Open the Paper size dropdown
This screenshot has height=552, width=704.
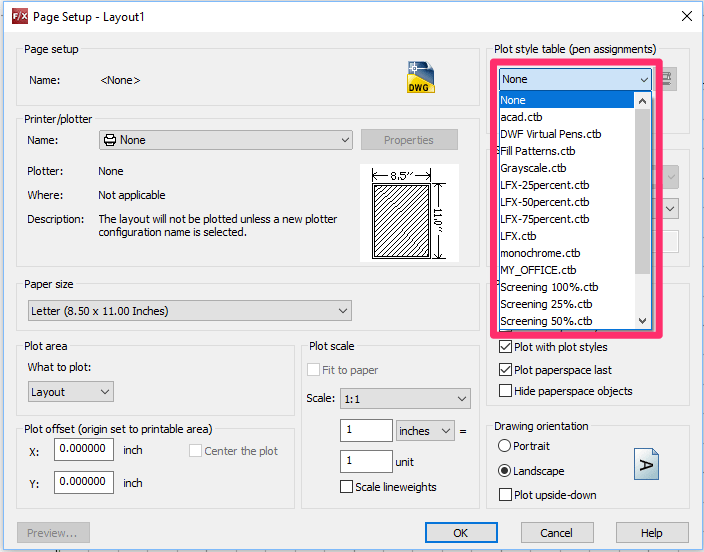click(189, 311)
